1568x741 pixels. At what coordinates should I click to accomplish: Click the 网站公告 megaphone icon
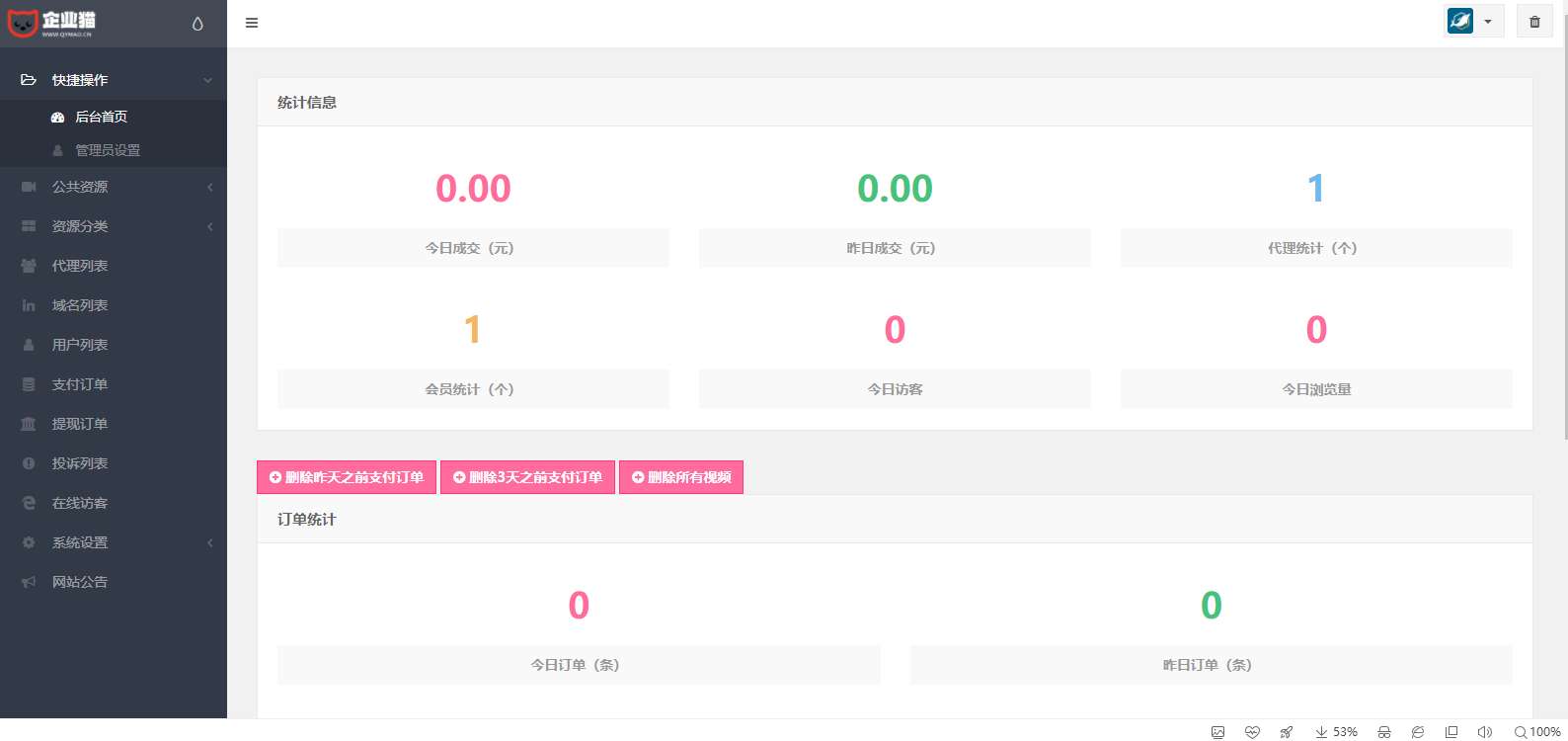click(29, 582)
